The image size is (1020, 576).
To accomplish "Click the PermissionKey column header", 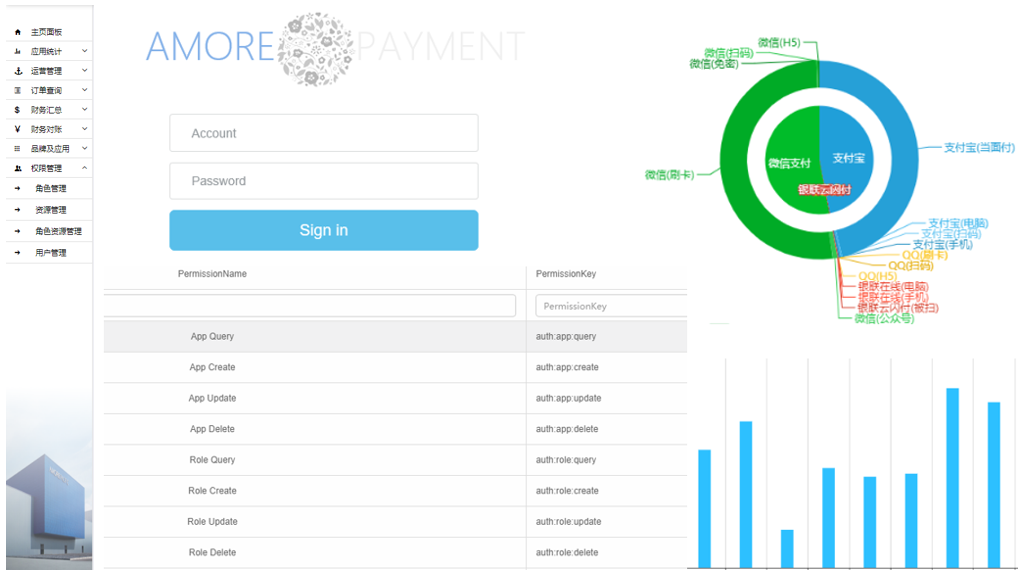I will click(566, 274).
